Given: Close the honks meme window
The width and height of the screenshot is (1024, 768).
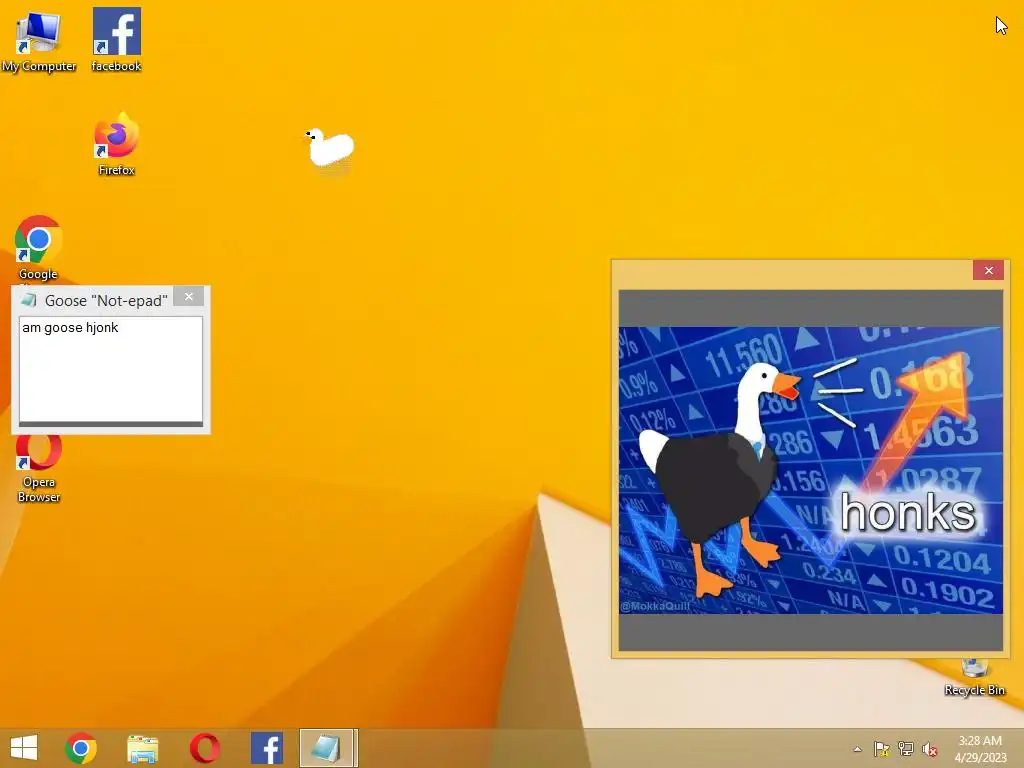Looking at the screenshot, I should point(988,270).
